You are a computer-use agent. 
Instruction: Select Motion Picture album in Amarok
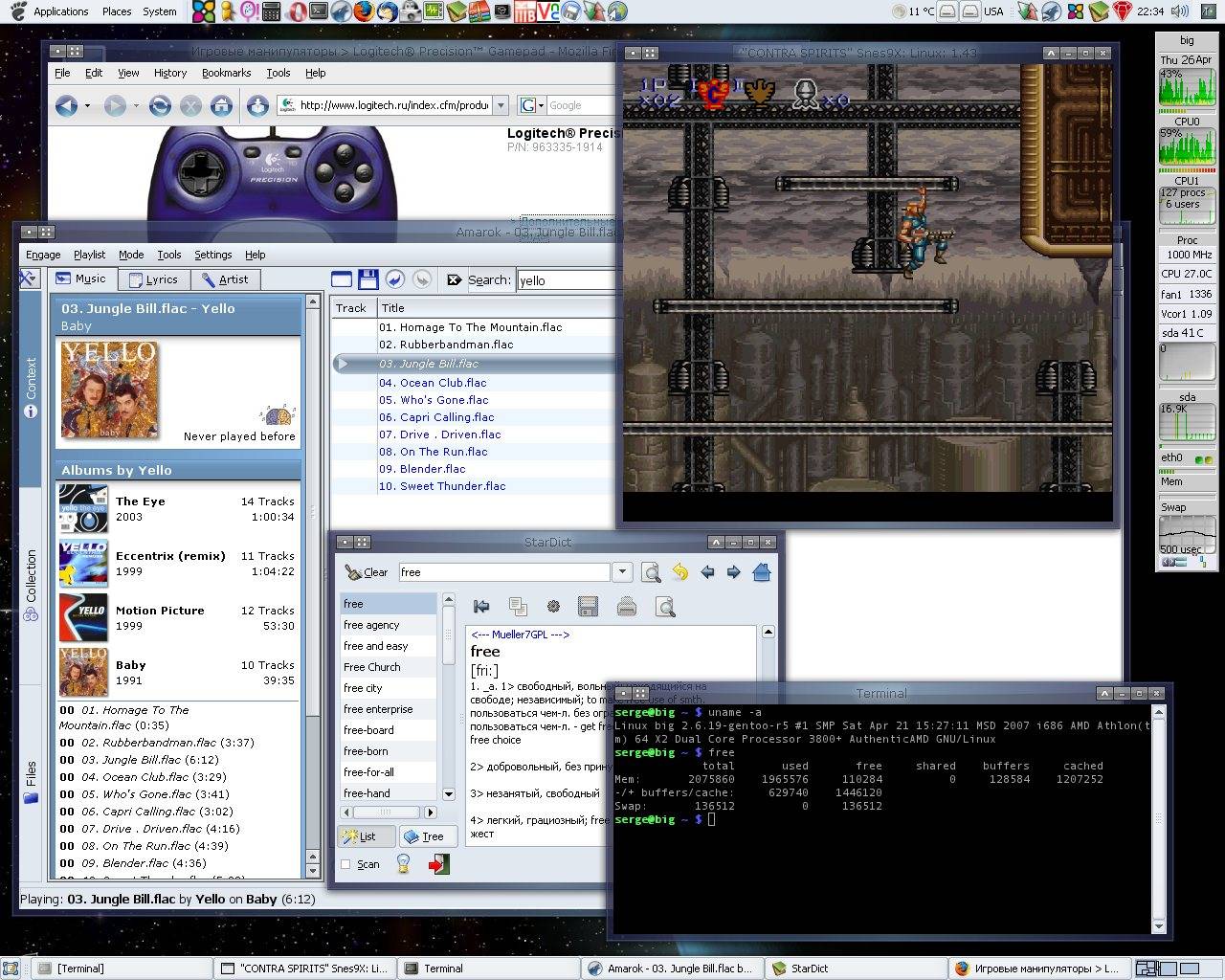[x=177, y=618]
